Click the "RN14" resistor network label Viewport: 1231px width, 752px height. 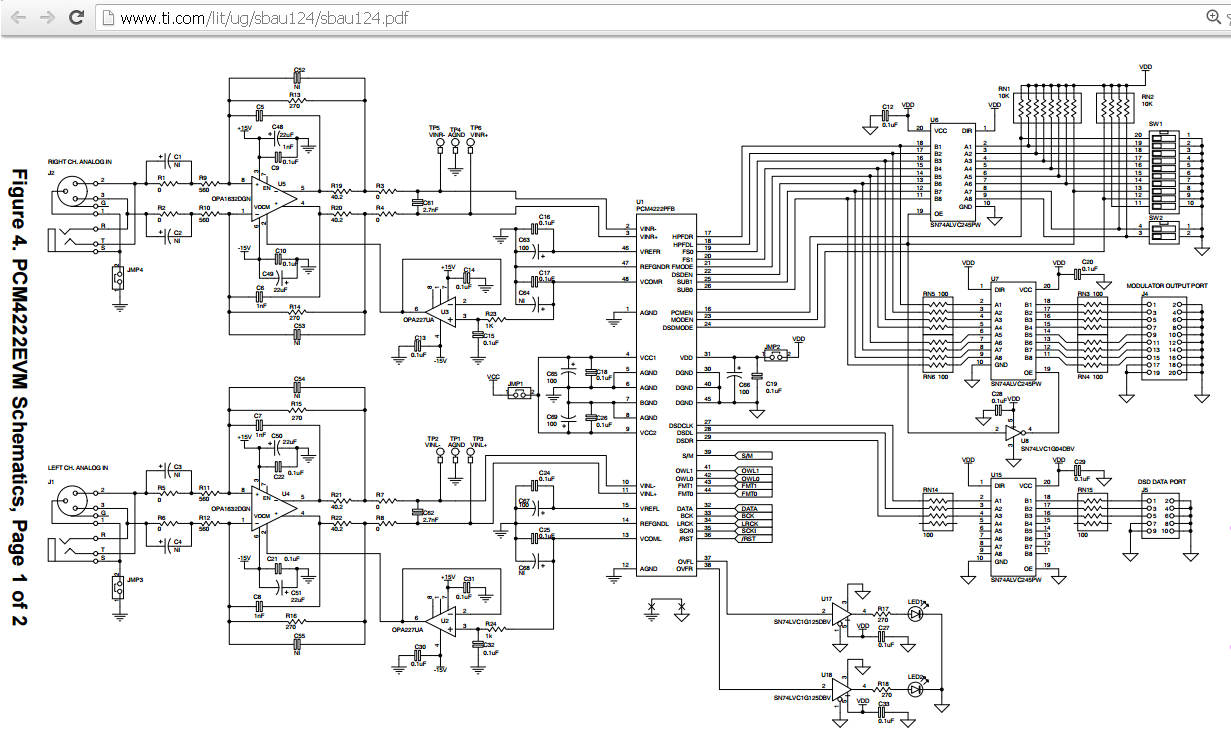point(931,490)
